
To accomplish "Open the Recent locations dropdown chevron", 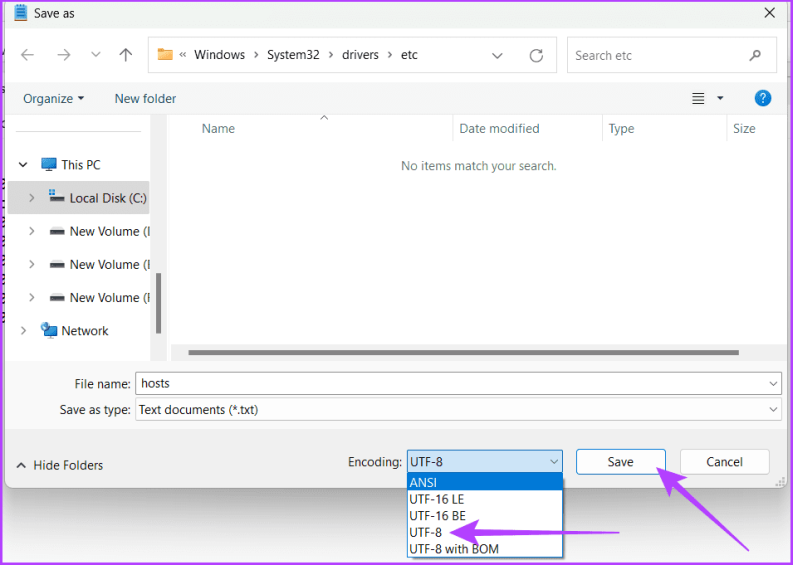I will click(95, 55).
